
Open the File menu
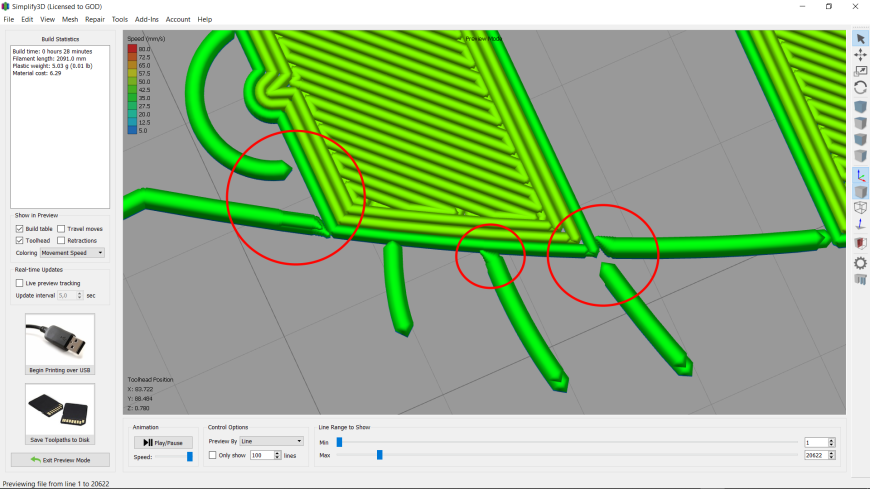(x=9, y=19)
